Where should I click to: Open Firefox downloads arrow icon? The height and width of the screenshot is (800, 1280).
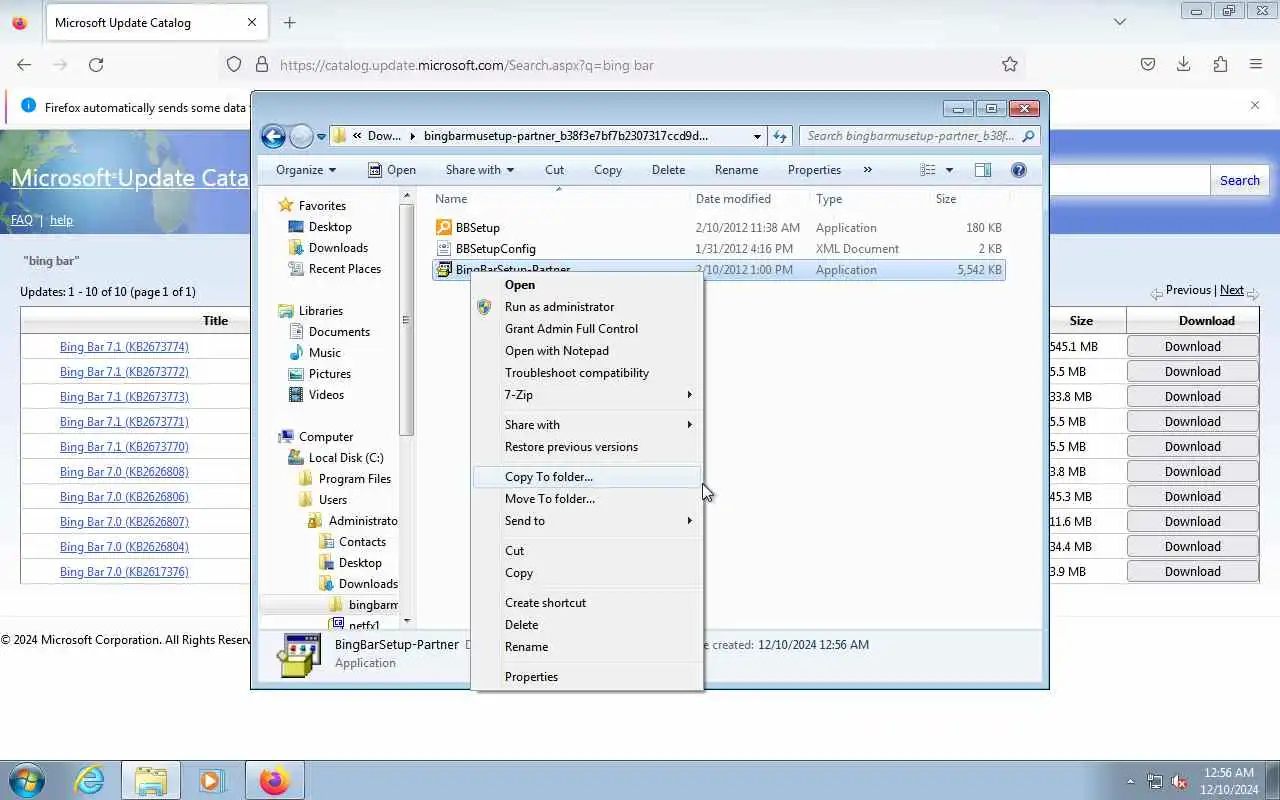pos(1184,65)
